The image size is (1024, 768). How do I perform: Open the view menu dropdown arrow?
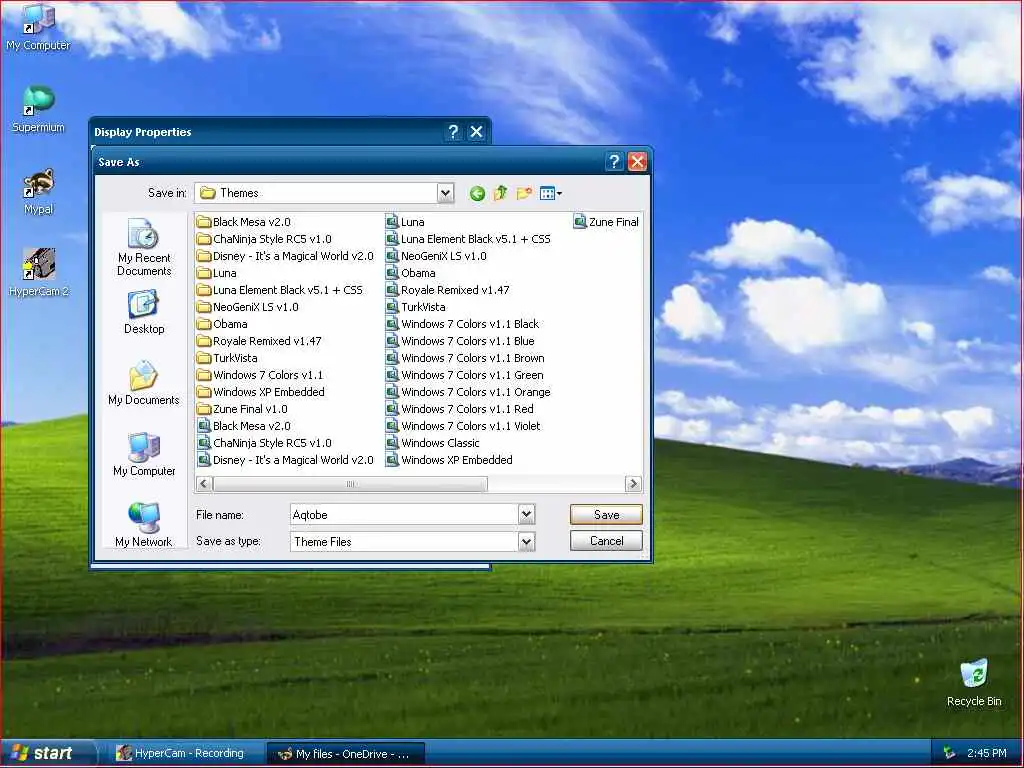(x=559, y=193)
